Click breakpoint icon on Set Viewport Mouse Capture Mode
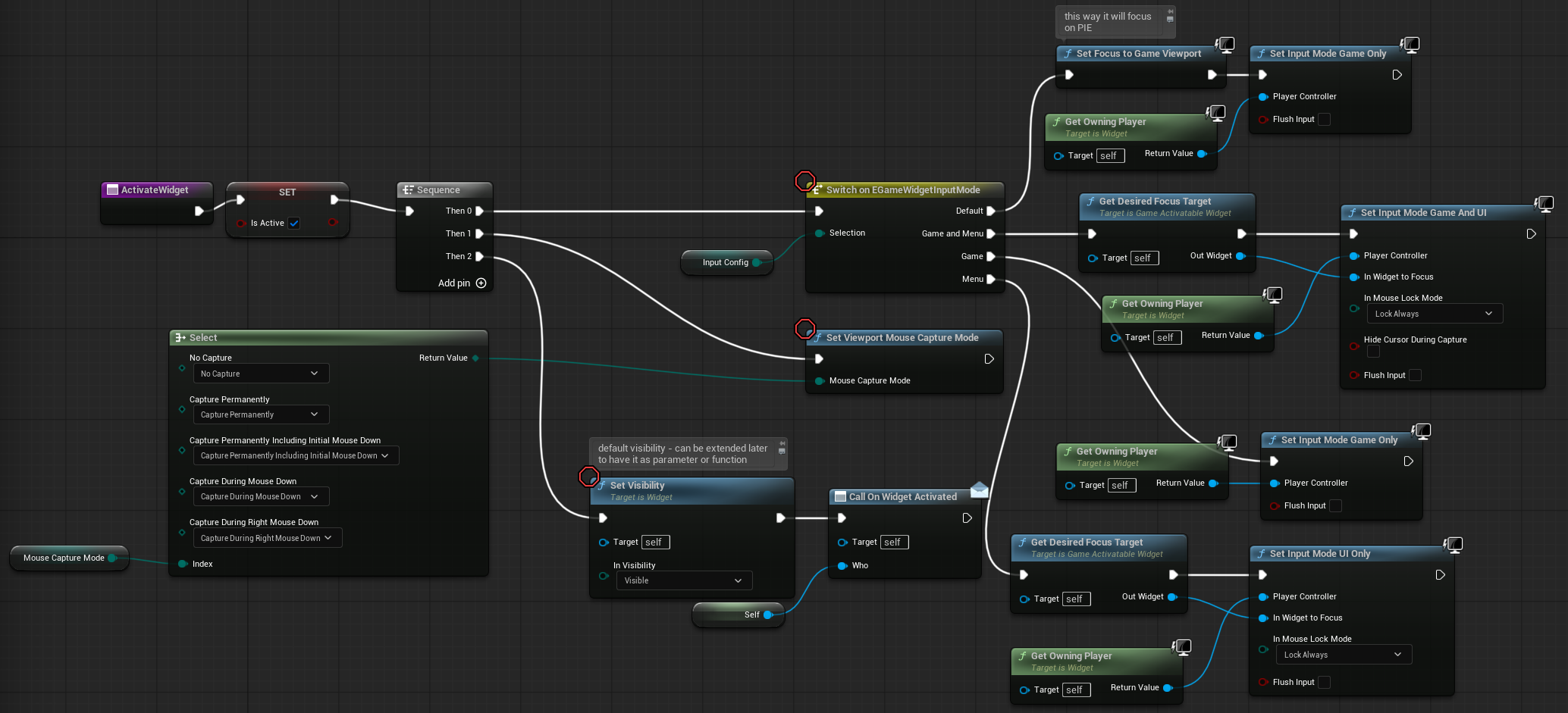 point(804,329)
